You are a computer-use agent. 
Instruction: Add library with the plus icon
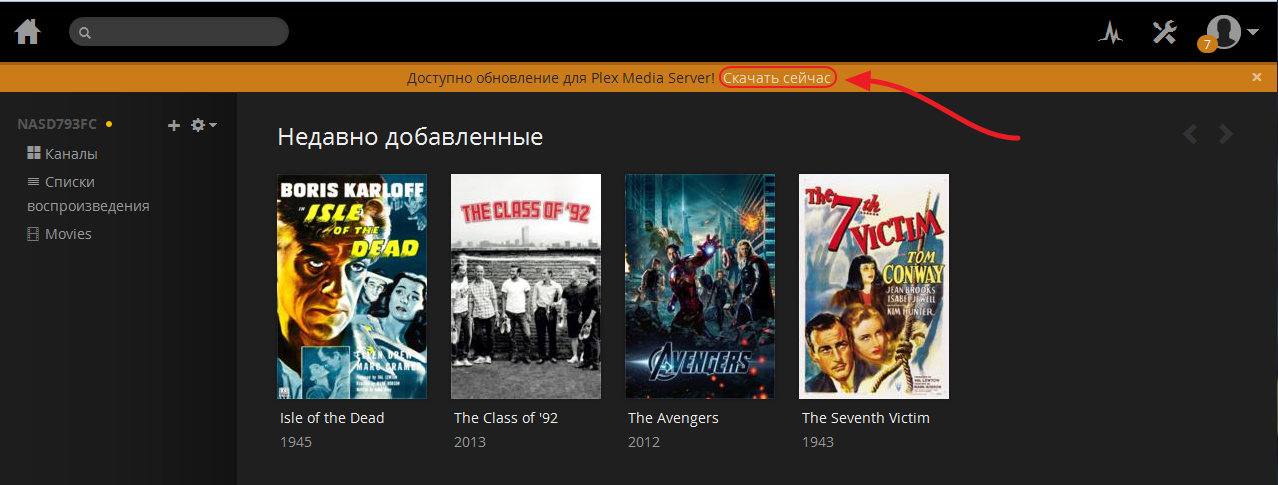(x=173, y=125)
